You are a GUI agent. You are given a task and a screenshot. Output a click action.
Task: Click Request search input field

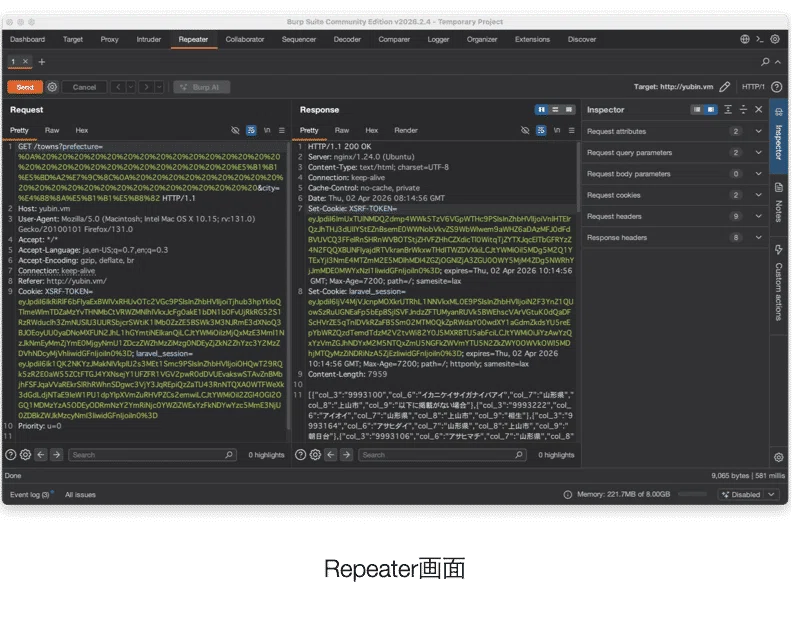[x=152, y=455]
